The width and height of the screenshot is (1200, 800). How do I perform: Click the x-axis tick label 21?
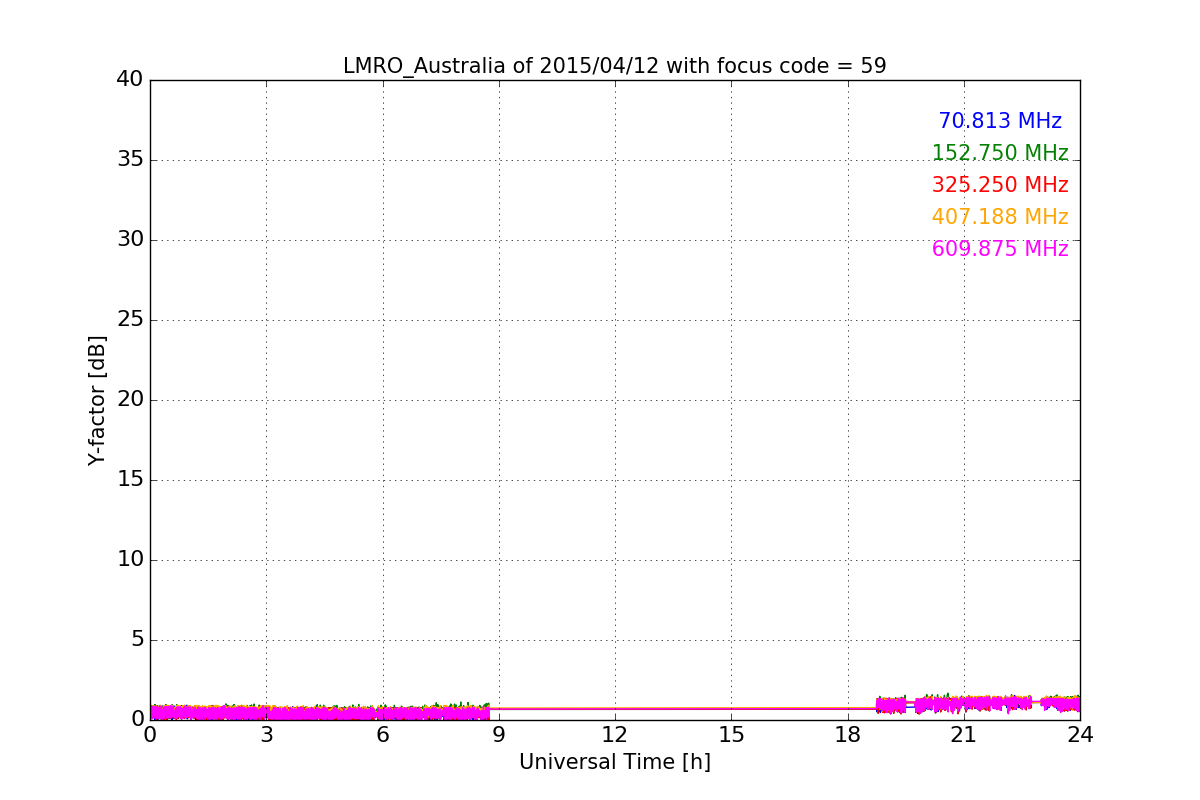[964, 735]
